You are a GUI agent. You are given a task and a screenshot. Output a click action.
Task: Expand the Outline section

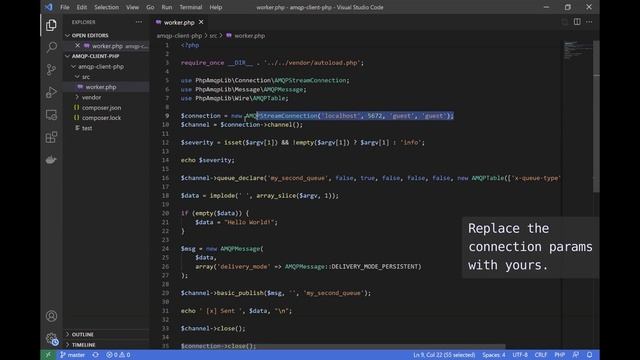83,334
